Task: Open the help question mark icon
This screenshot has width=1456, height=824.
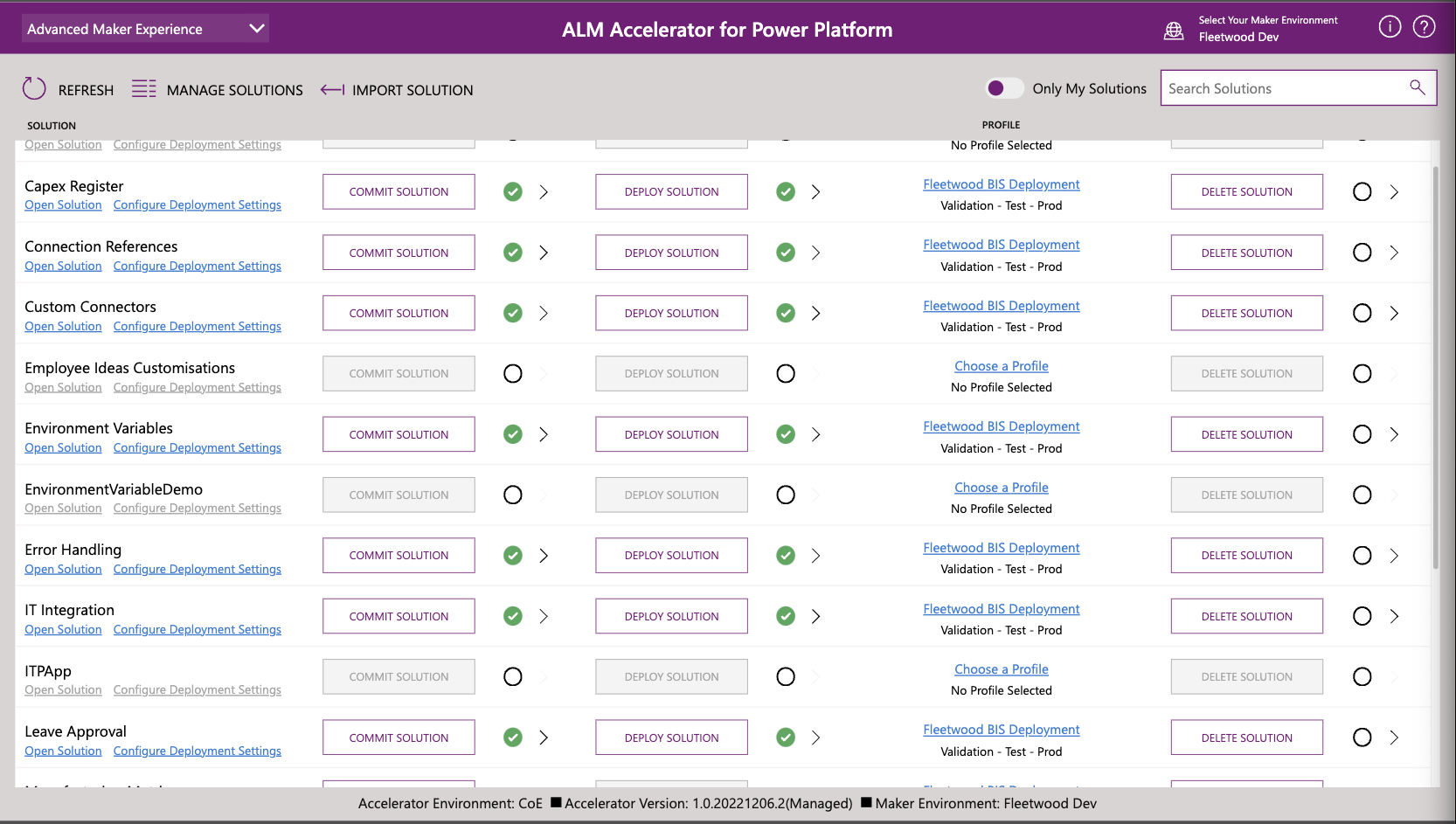Action: coord(1425,26)
